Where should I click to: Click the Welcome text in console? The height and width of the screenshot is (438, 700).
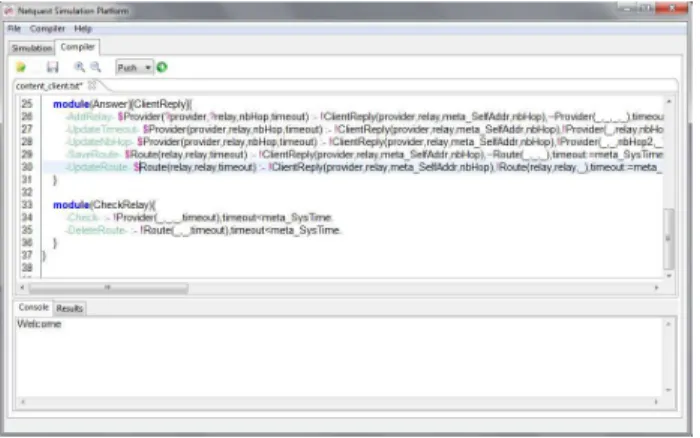point(39,324)
